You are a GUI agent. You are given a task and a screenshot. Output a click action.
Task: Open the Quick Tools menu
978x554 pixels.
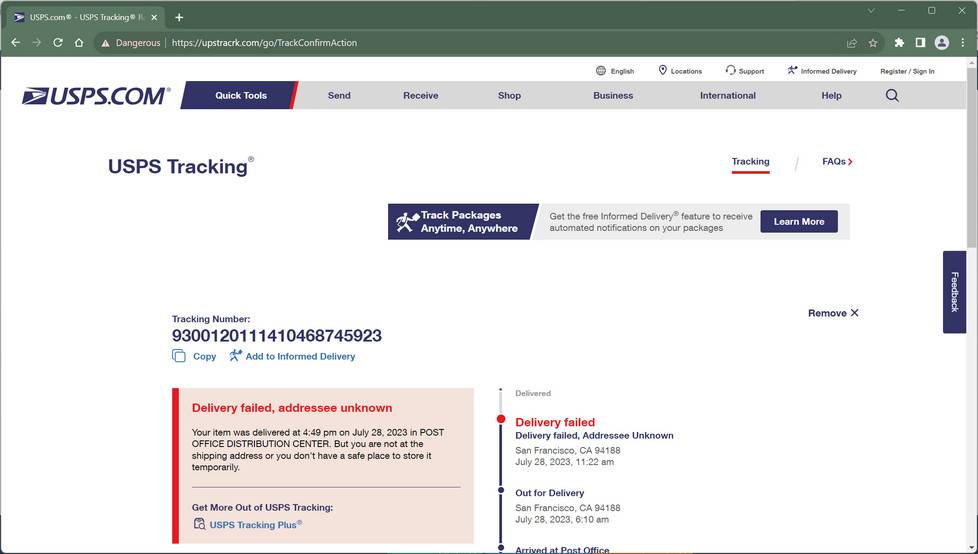point(241,95)
